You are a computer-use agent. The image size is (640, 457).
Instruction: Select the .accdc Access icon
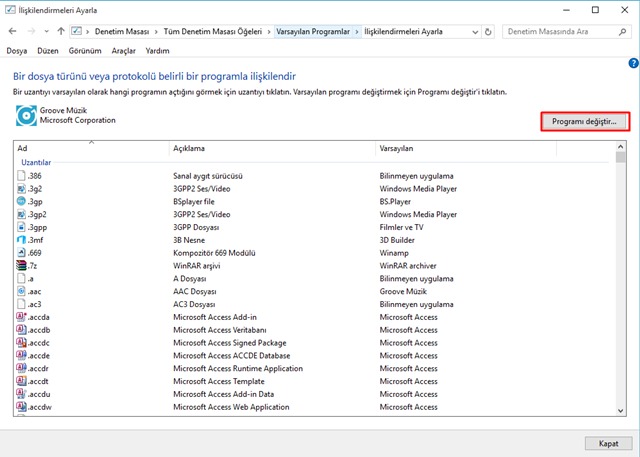[21, 343]
